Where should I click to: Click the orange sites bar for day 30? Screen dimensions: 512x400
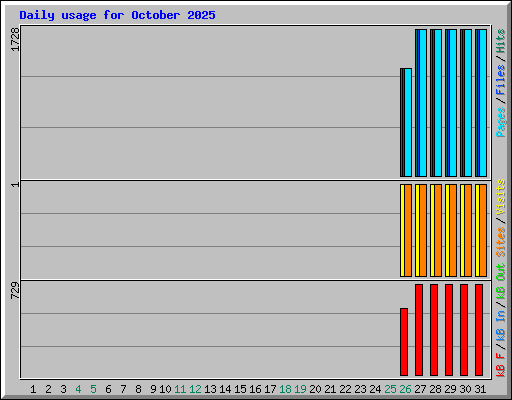(468, 230)
